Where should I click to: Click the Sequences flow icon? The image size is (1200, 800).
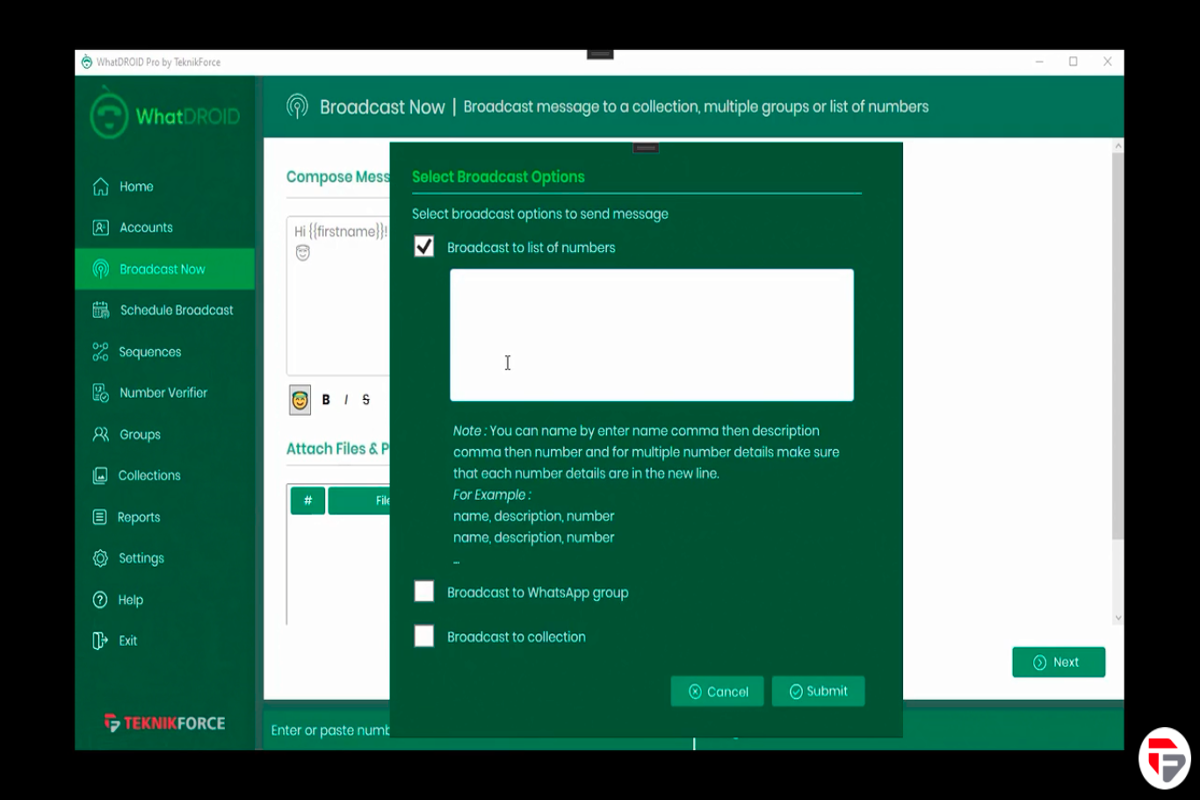coord(100,352)
